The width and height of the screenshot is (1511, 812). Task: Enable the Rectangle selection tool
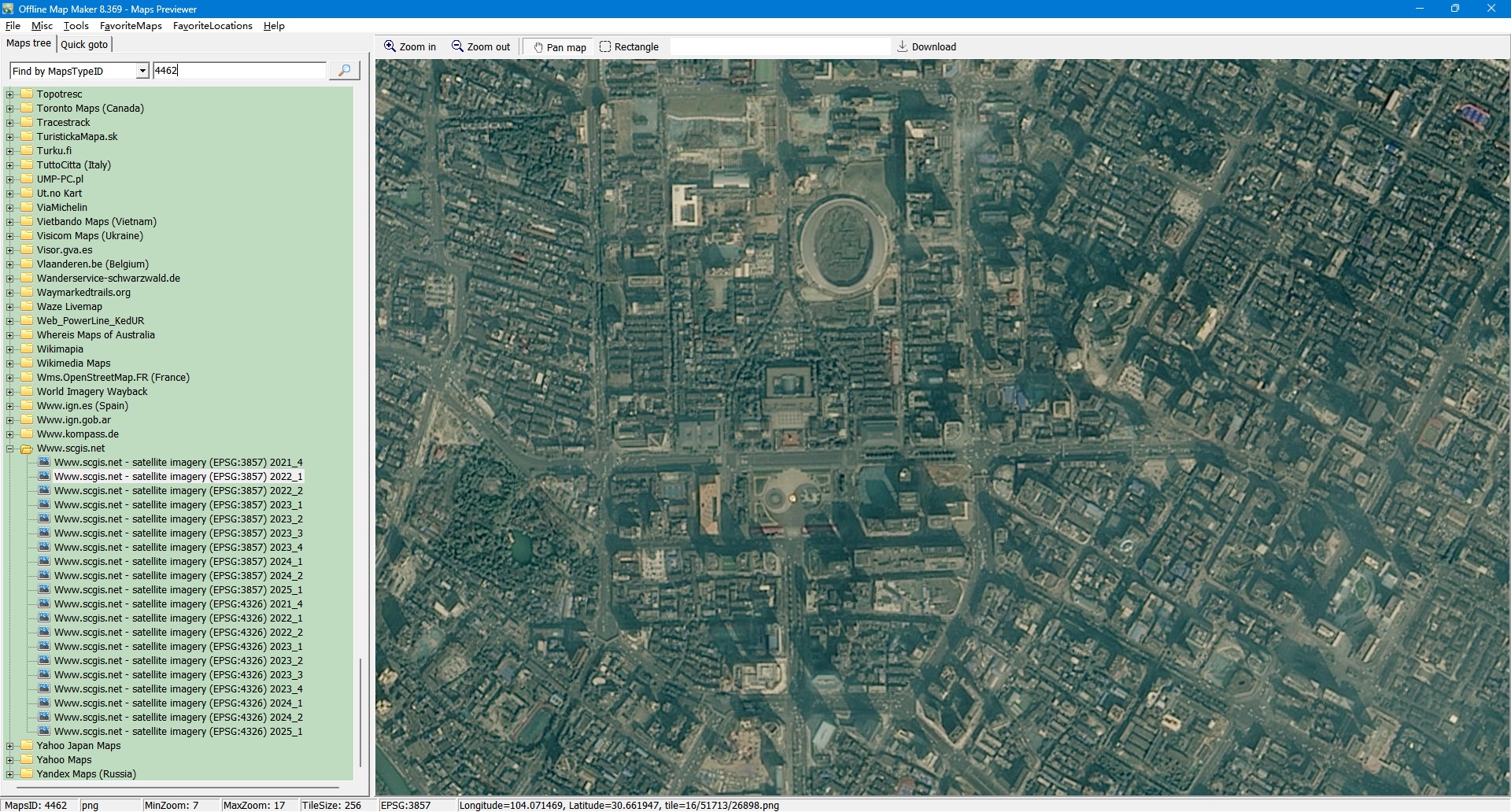coord(629,47)
